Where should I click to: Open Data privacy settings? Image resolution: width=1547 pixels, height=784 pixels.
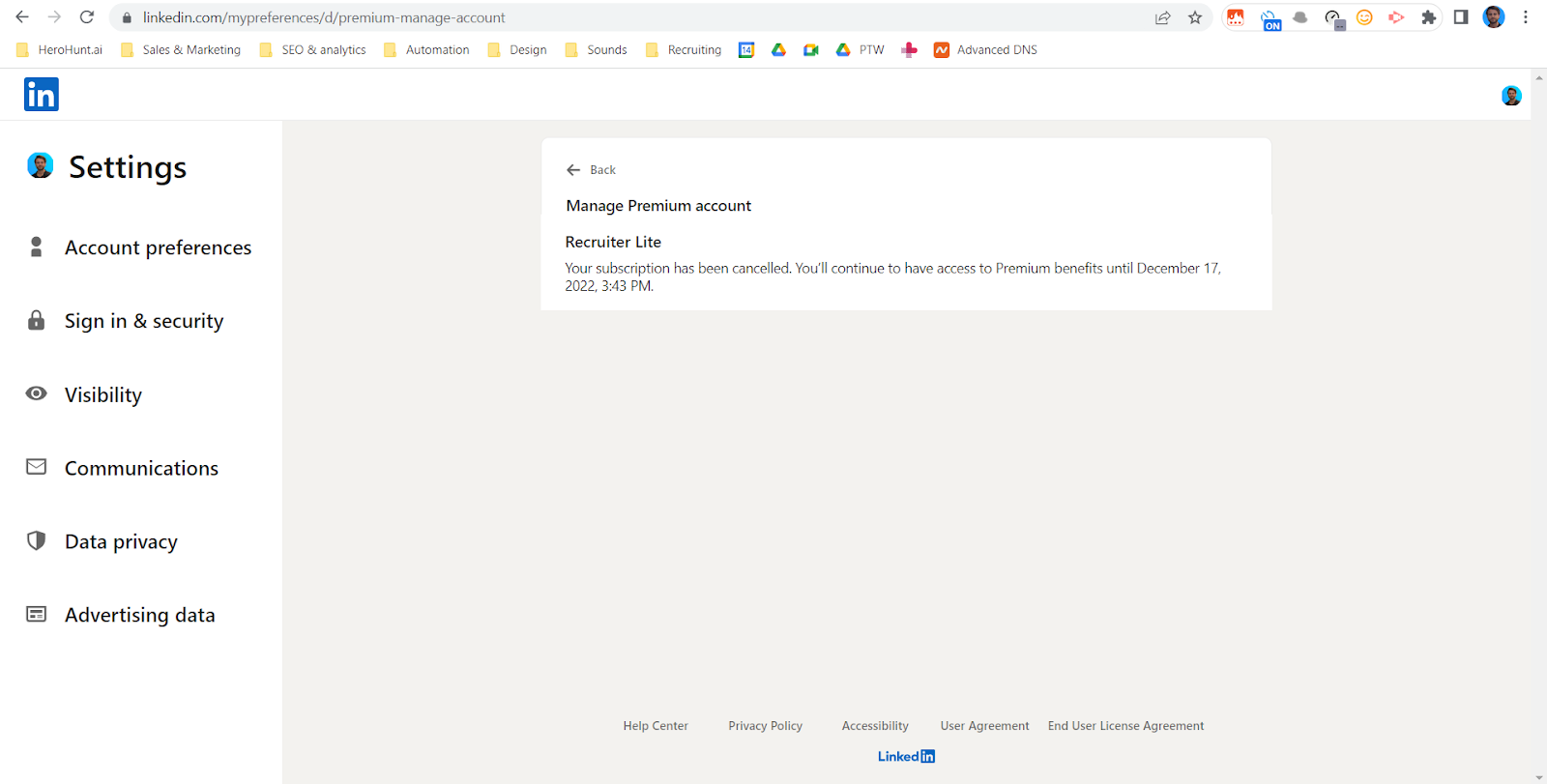click(121, 541)
